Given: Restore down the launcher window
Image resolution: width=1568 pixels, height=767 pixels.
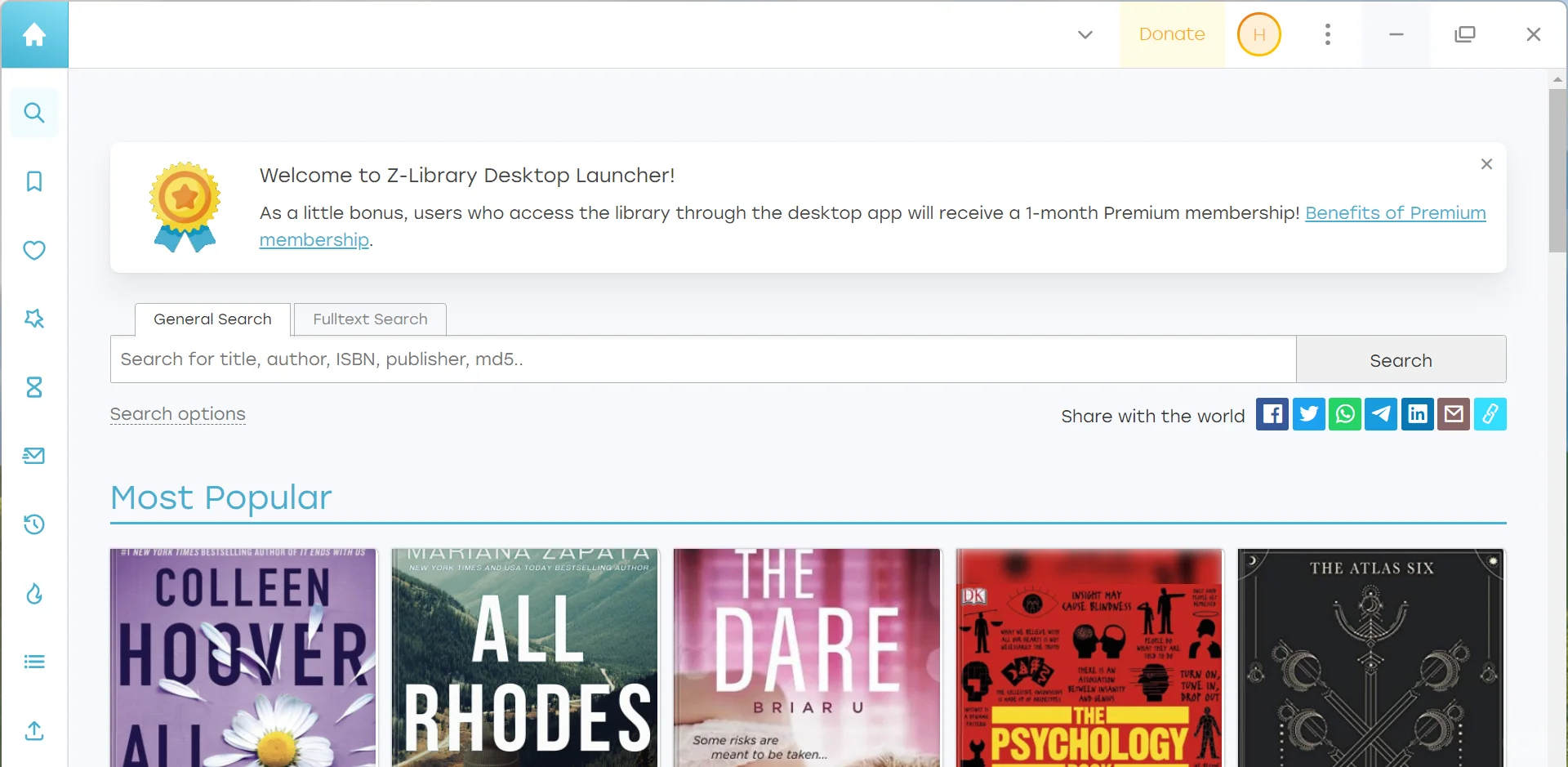Looking at the screenshot, I should point(1465,34).
